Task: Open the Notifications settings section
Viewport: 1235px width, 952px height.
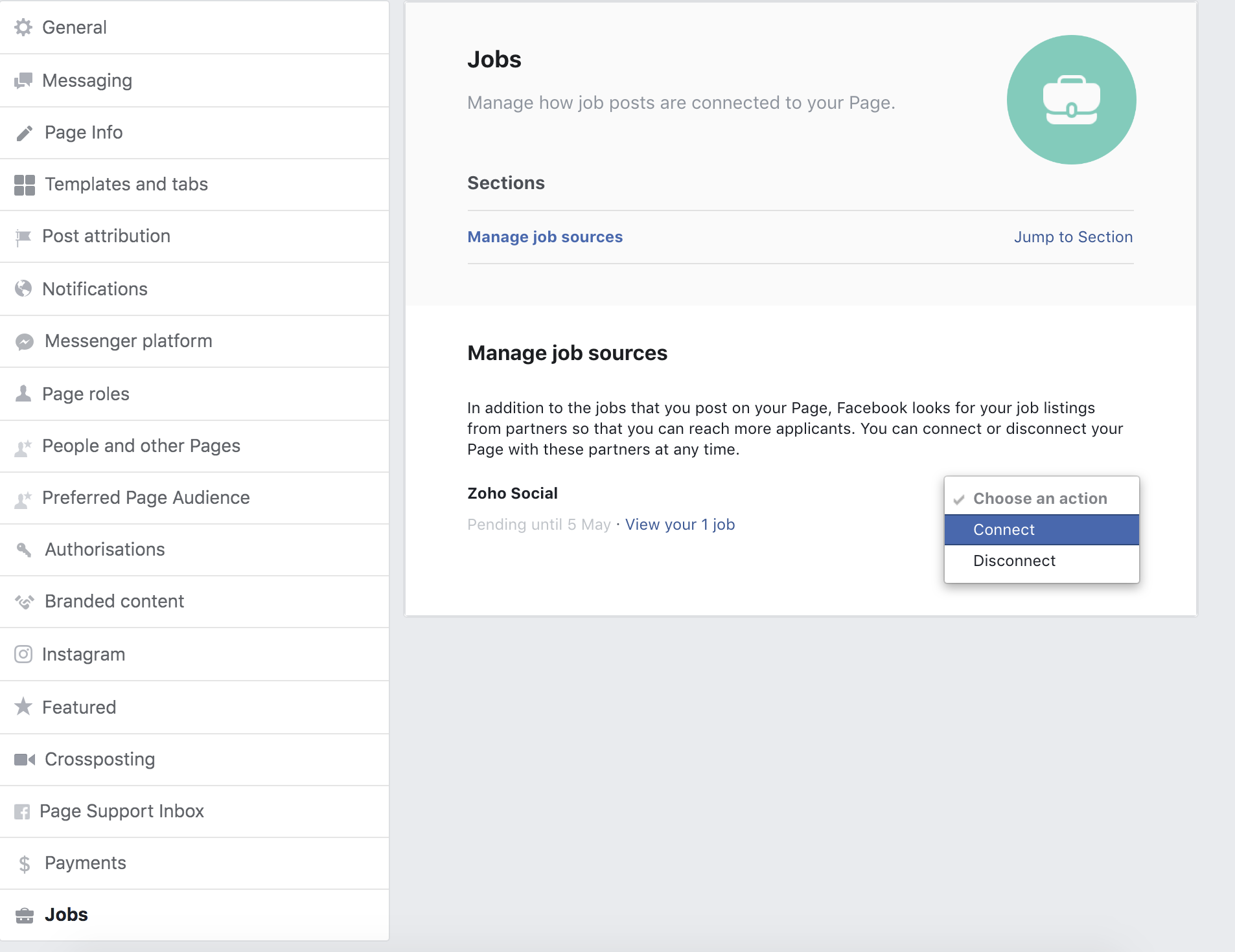Action: coord(95,288)
